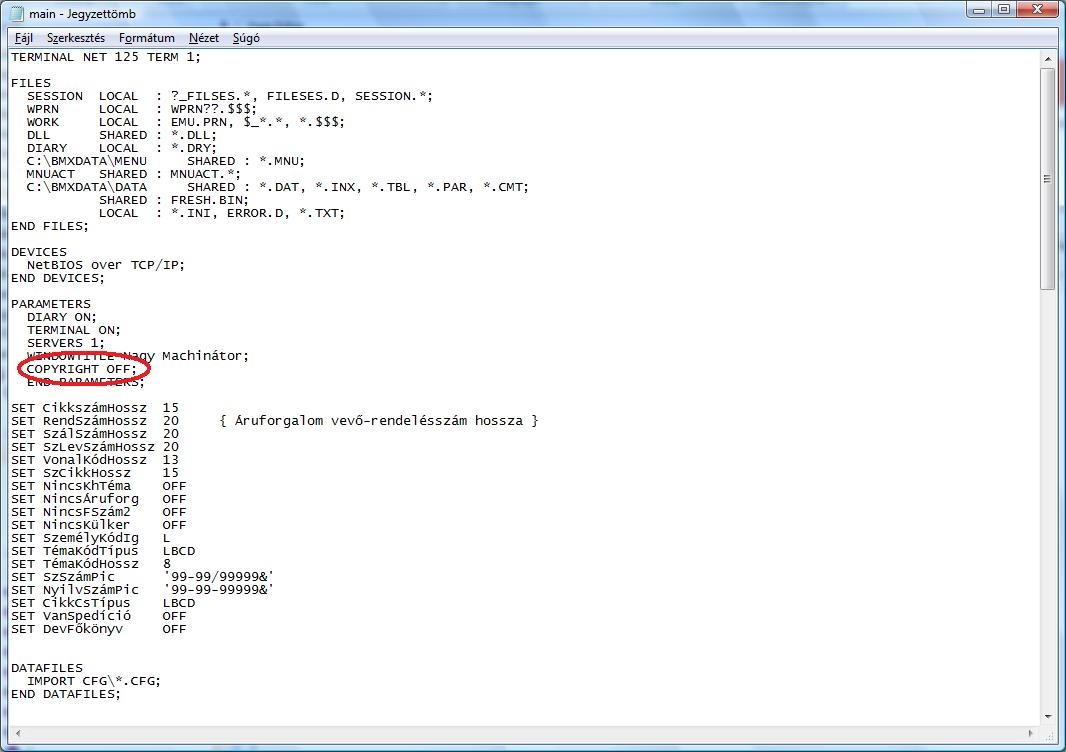Click the 'TERMINAL ON;' line

pyautogui.click(x=73, y=330)
